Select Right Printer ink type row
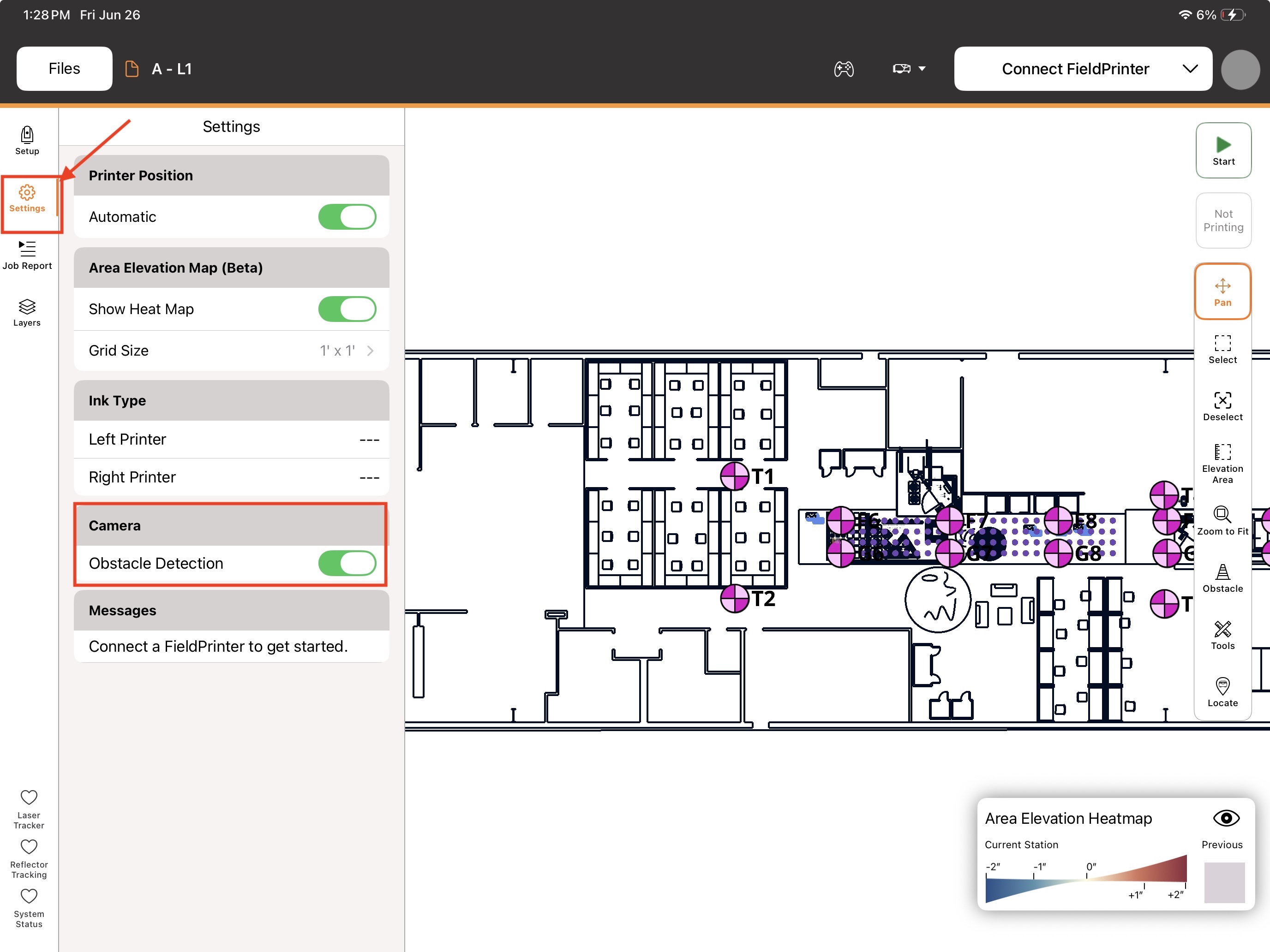 pyautogui.click(x=231, y=477)
